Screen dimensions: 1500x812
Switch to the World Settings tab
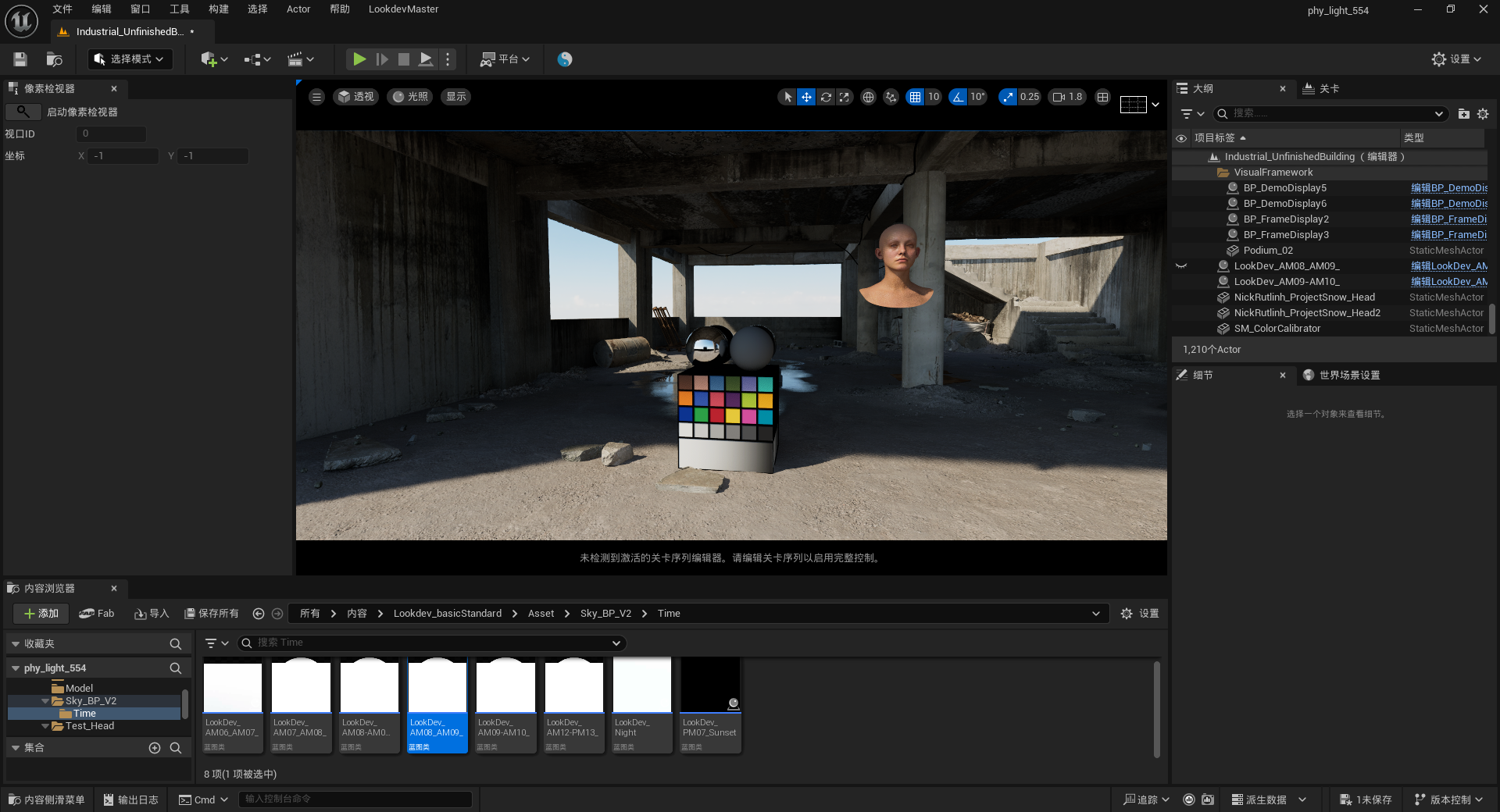click(x=1348, y=376)
